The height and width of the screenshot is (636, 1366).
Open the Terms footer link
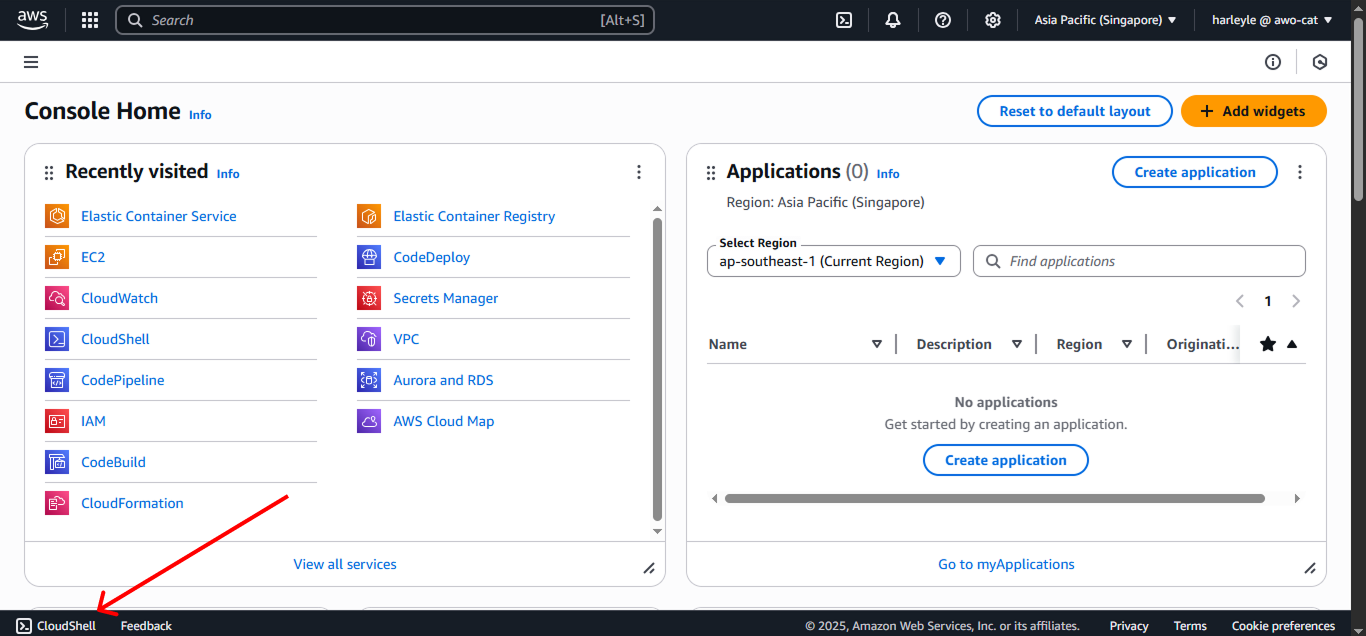click(x=1190, y=626)
